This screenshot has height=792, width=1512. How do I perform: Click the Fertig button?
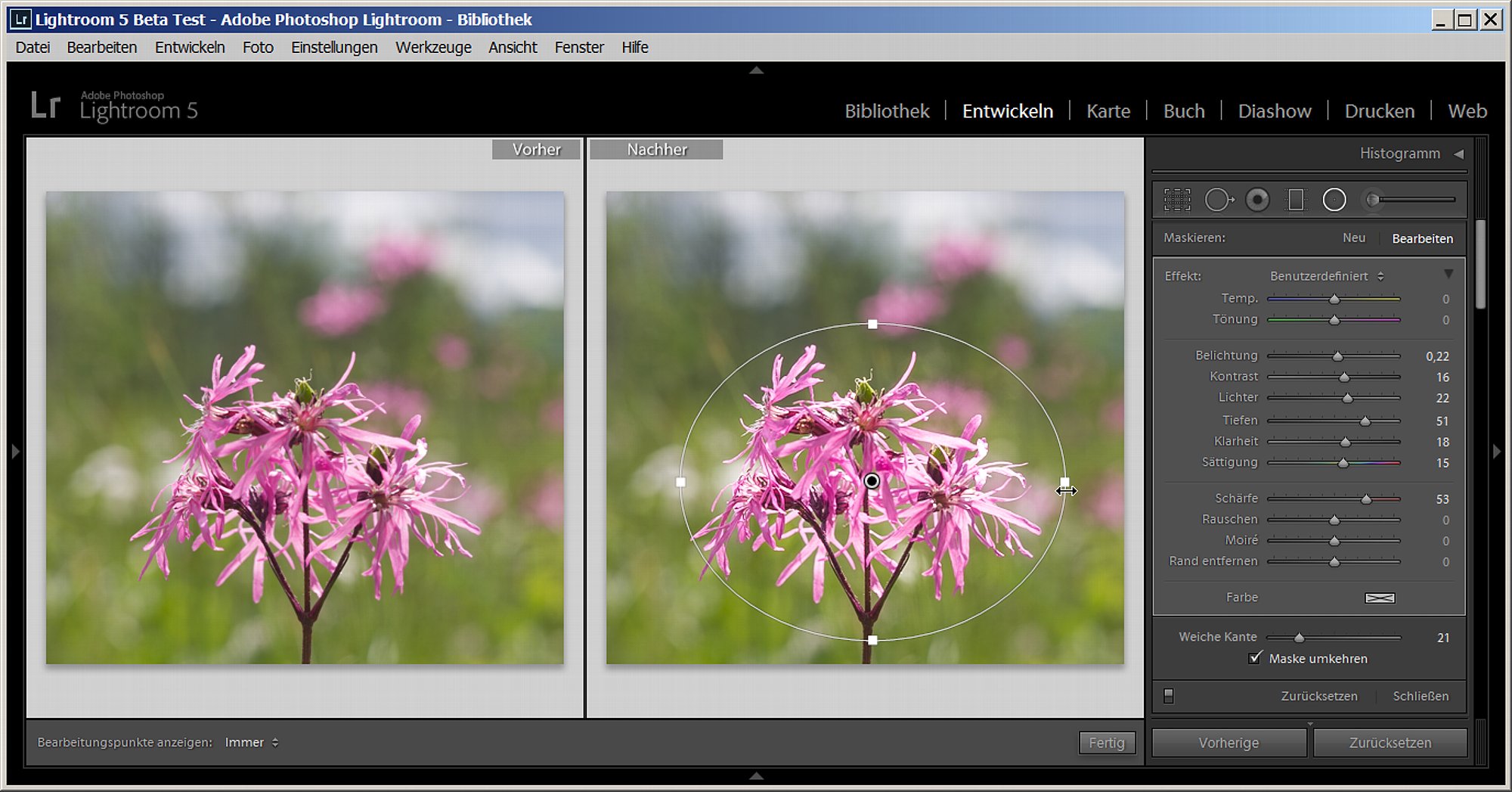(1107, 743)
